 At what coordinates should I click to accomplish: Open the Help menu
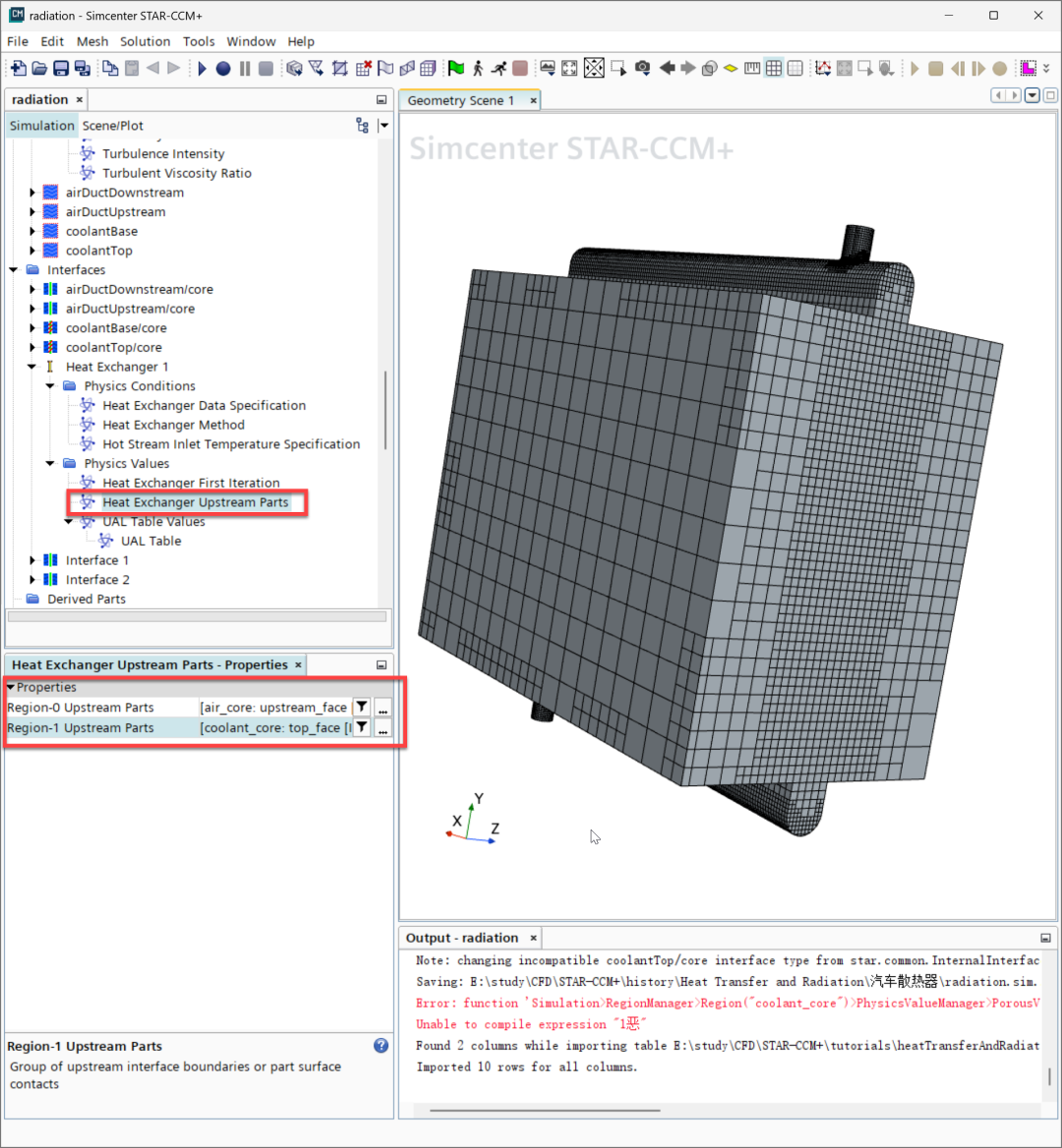301,41
